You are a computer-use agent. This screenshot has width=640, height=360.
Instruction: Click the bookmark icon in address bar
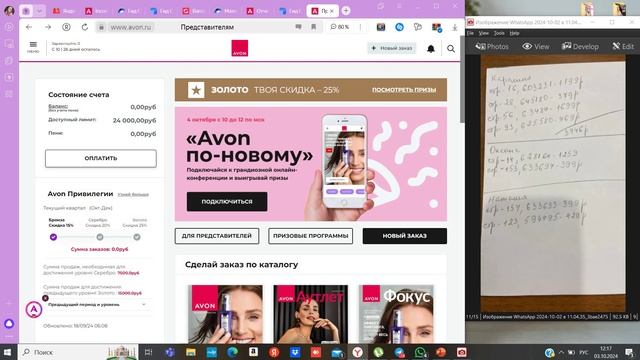click(x=313, y=27)
